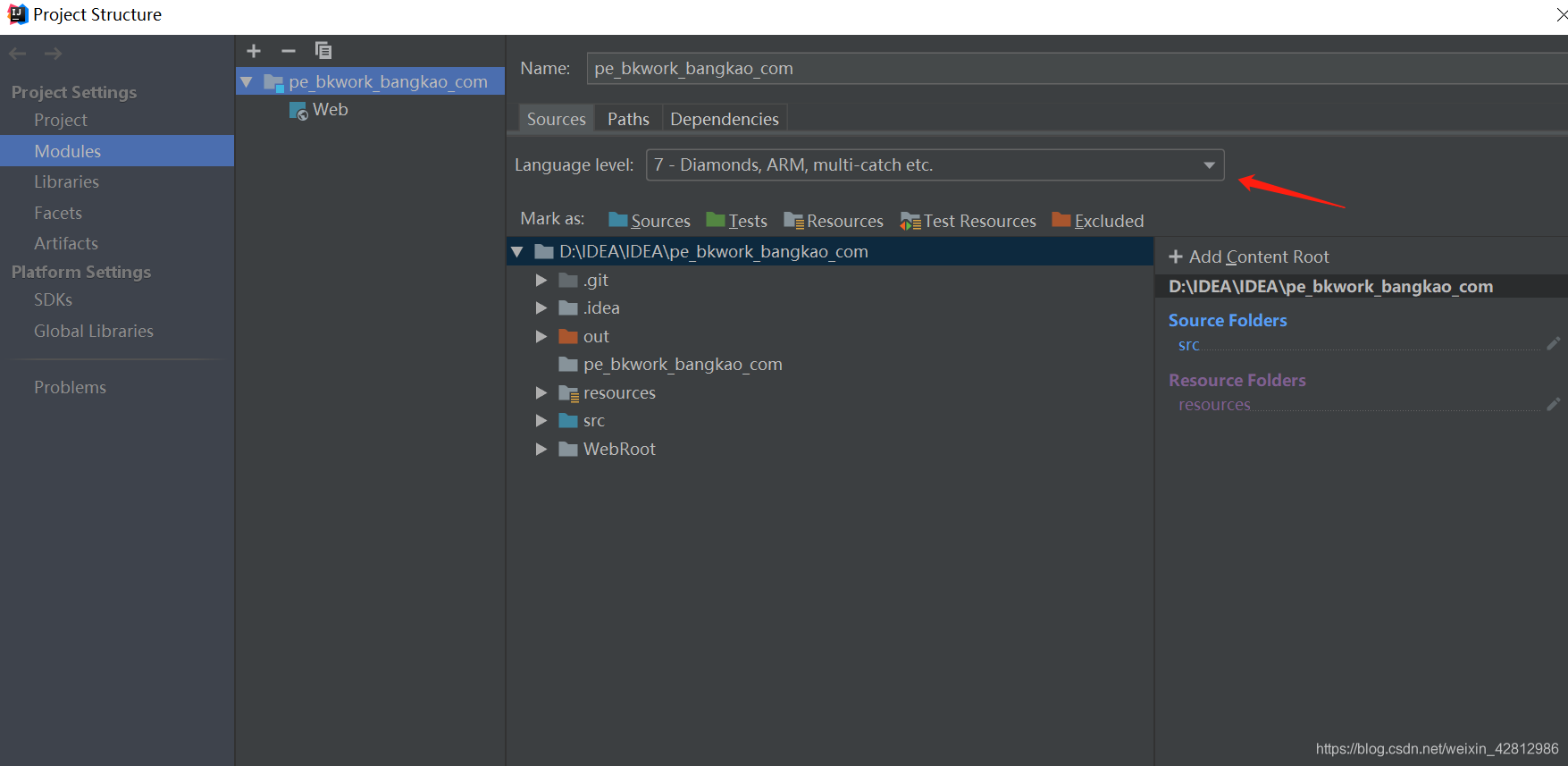The height and width of the screenshot is (766, 1568).
Task: Click the WebRoot folder icon
Action: point(568,450)
